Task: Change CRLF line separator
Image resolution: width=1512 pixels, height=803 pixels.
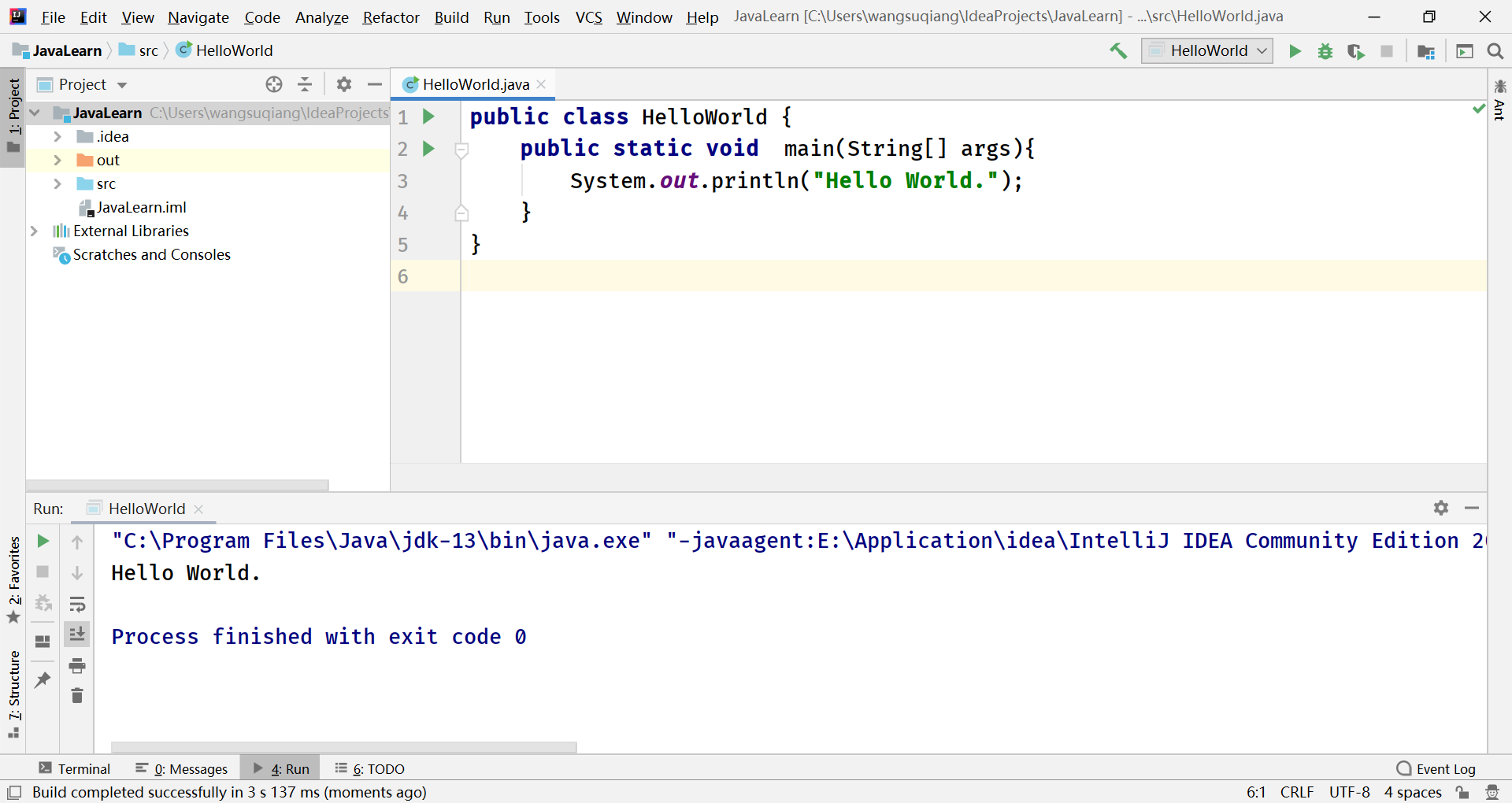Action: tap(1297, 792)
